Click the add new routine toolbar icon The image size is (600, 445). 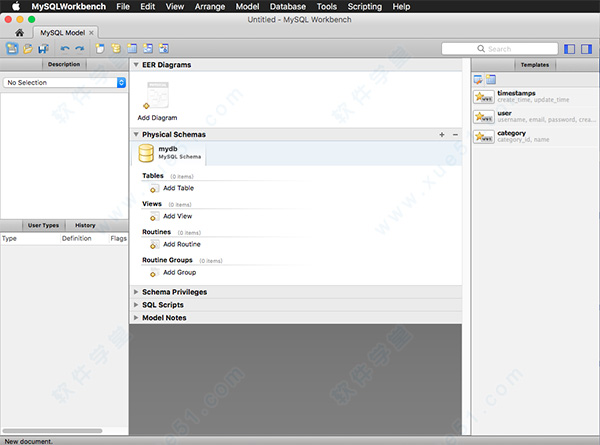164,49
